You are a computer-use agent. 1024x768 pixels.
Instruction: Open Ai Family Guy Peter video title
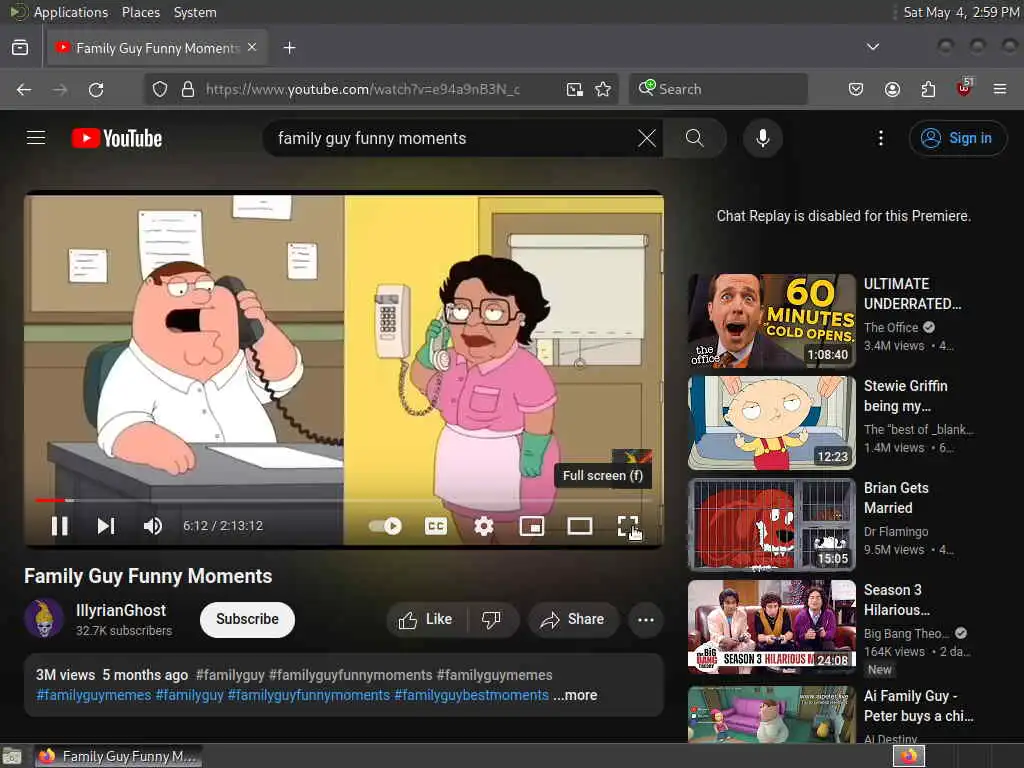point(918,705)
